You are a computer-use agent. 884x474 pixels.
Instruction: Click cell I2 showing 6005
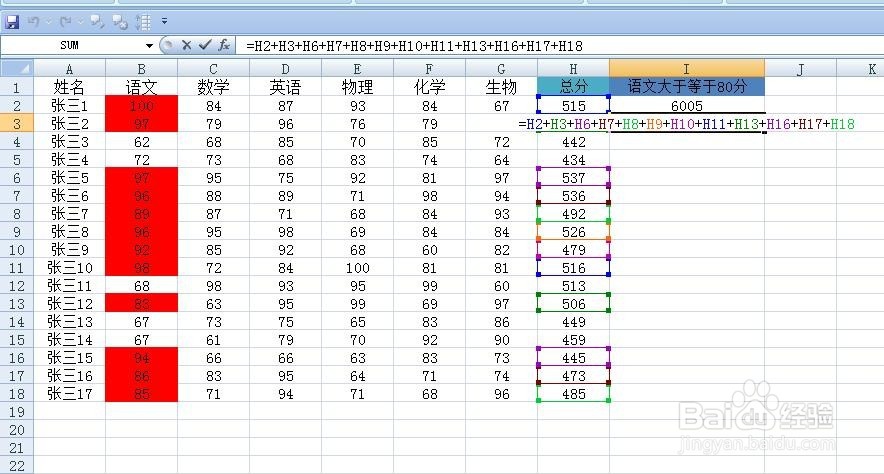point(687,105)
